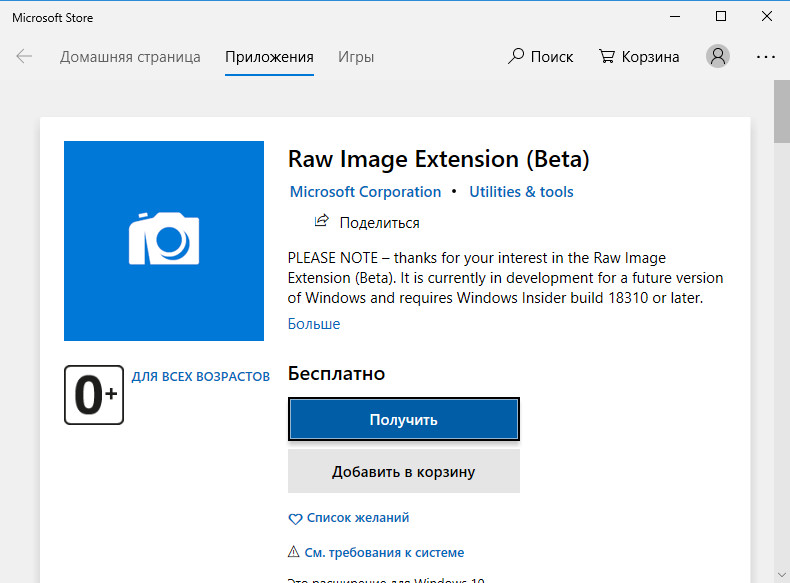The image size is (790, 583).
Task: Open the Microsoft Corporation publisher link
Action: [x=365, y=192]
